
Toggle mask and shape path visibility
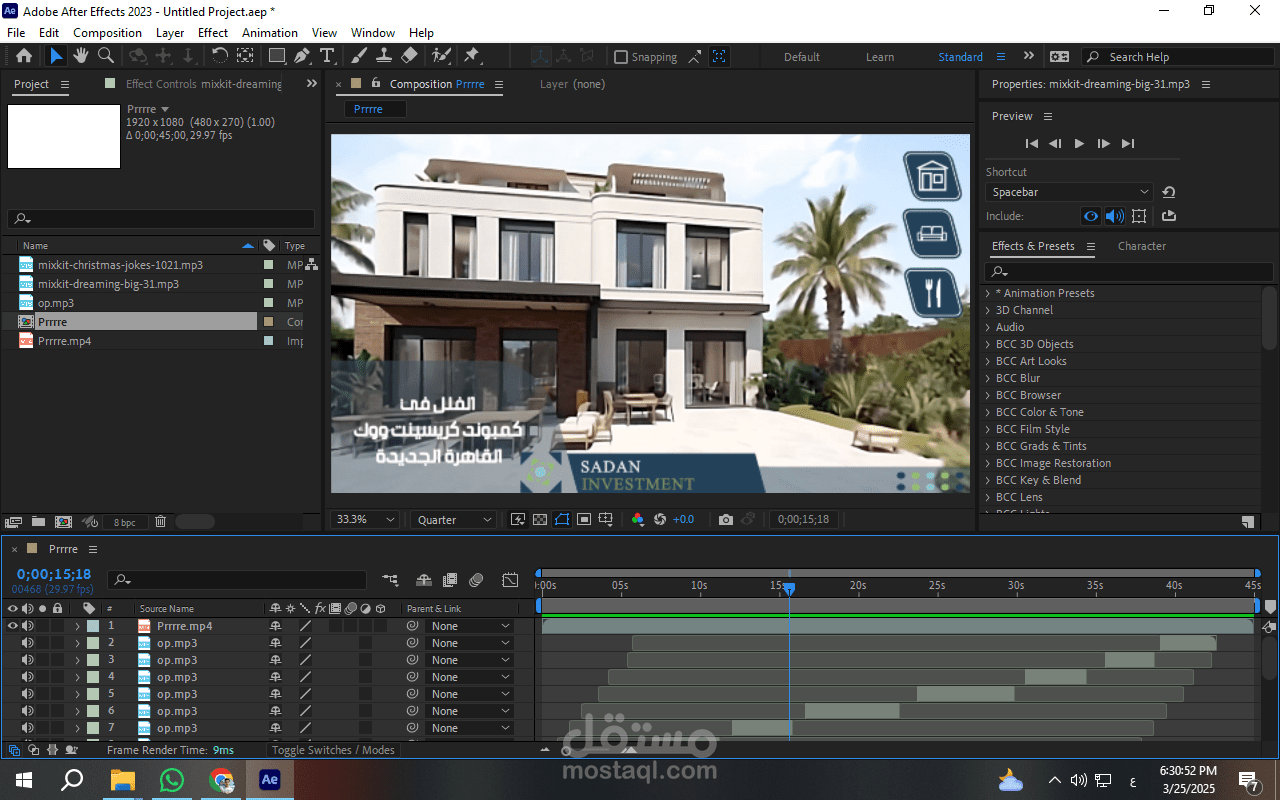tap(562, 520)
